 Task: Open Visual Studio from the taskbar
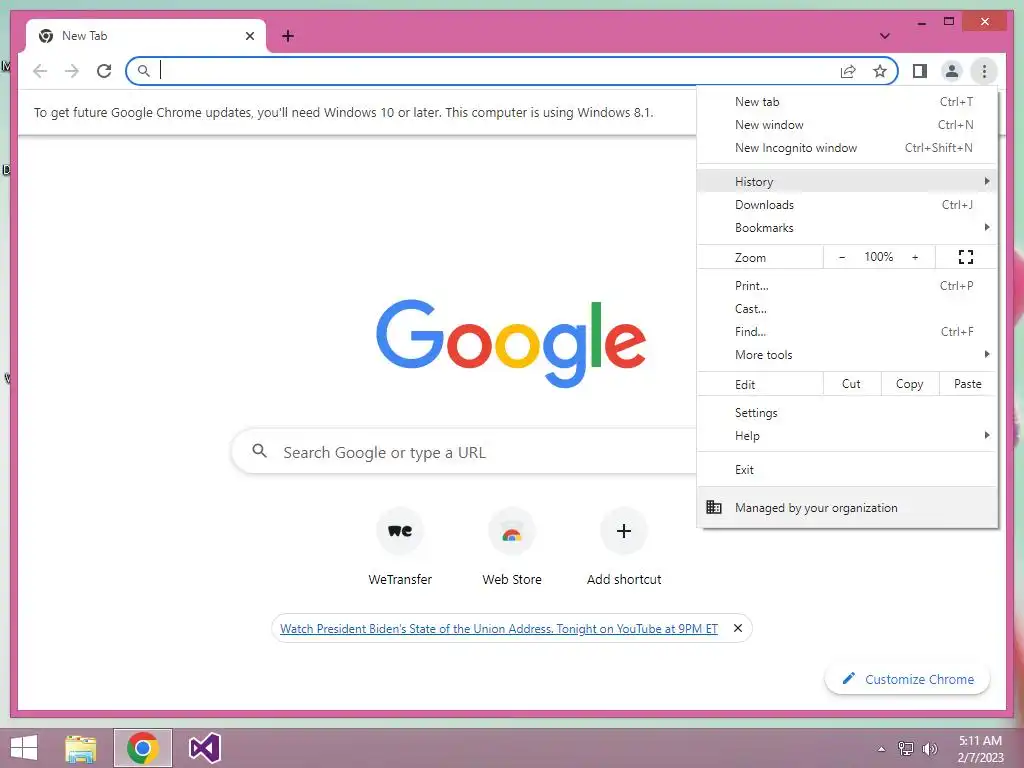pyautogui.click(x=204, y=748)
